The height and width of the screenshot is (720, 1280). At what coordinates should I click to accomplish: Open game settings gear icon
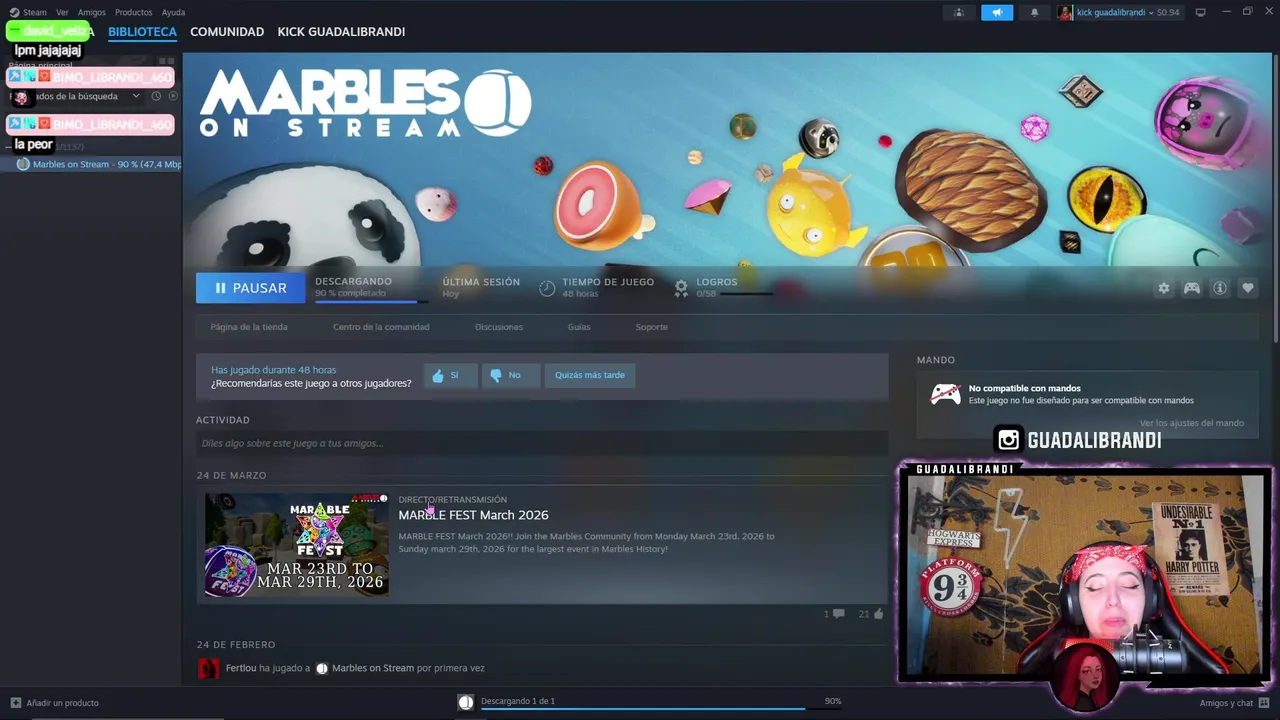pos(1164,288)
